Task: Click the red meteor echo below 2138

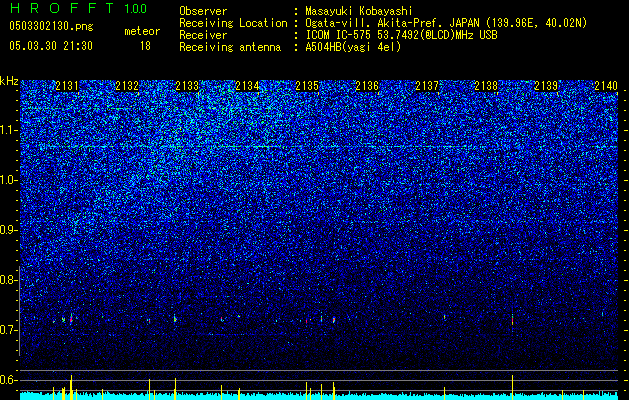Action: 513,319
